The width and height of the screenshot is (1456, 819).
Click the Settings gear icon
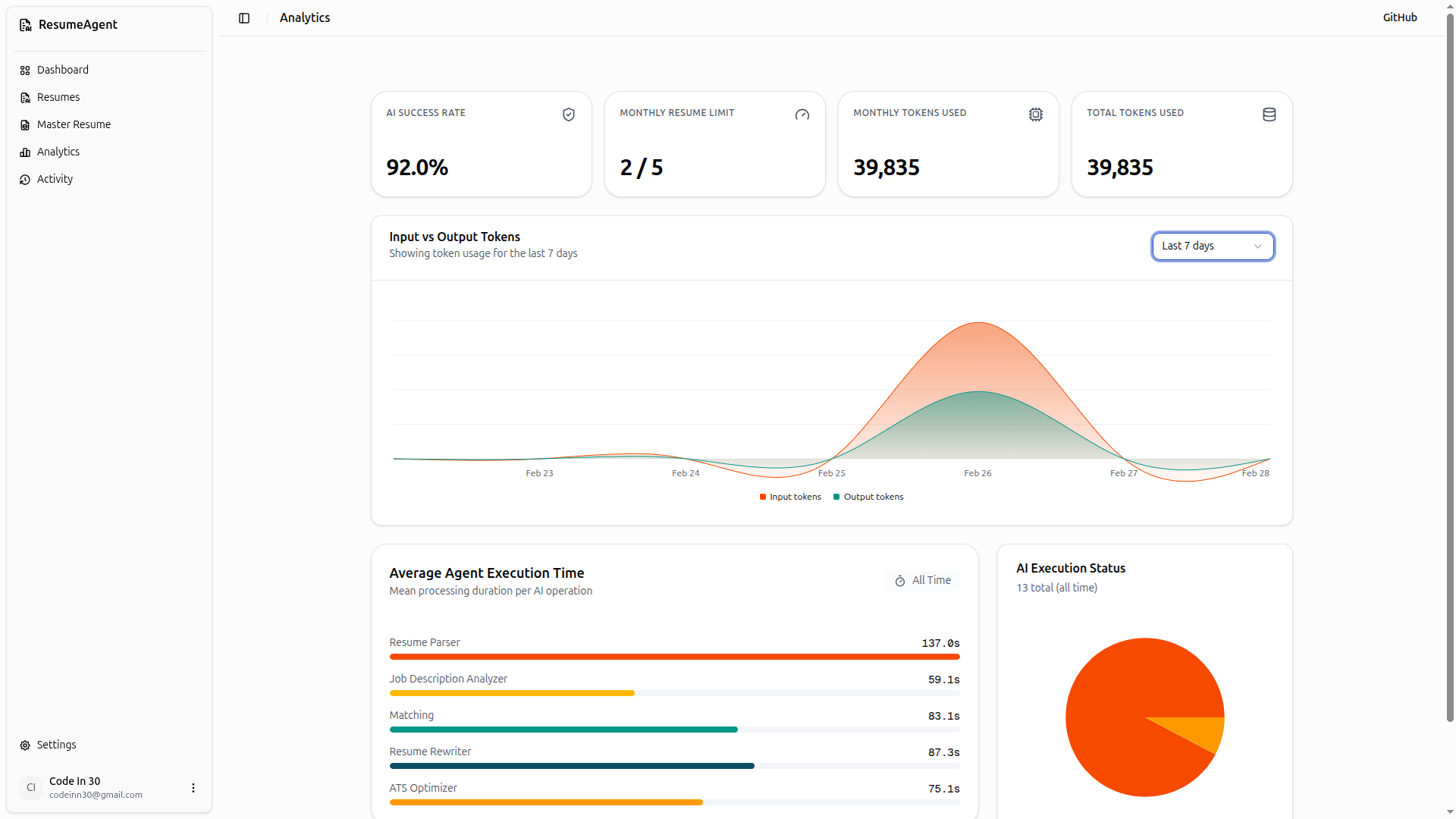[25, 745]
